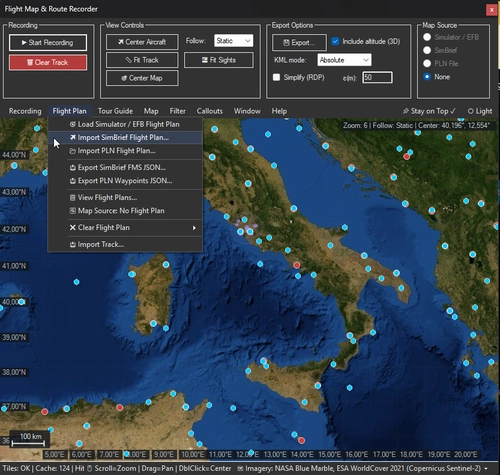Click the 10.00°E longitude label

tap(193, 454)
